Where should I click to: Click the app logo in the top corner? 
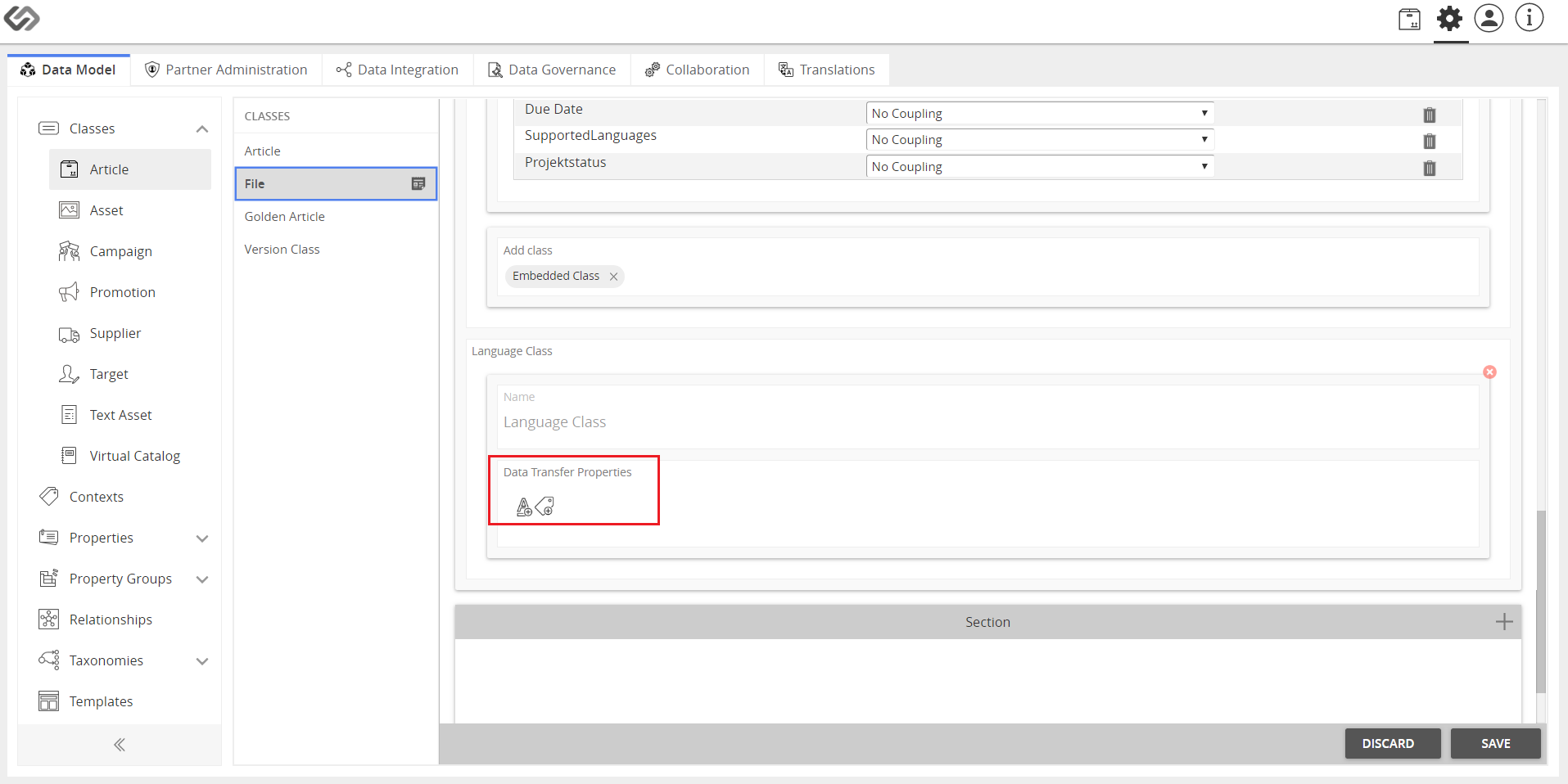21,18
